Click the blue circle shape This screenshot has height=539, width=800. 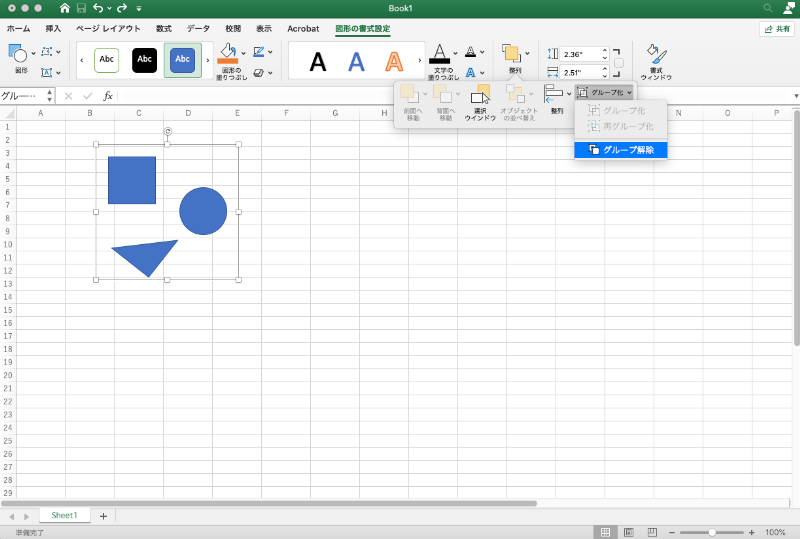tap(203, 211)
